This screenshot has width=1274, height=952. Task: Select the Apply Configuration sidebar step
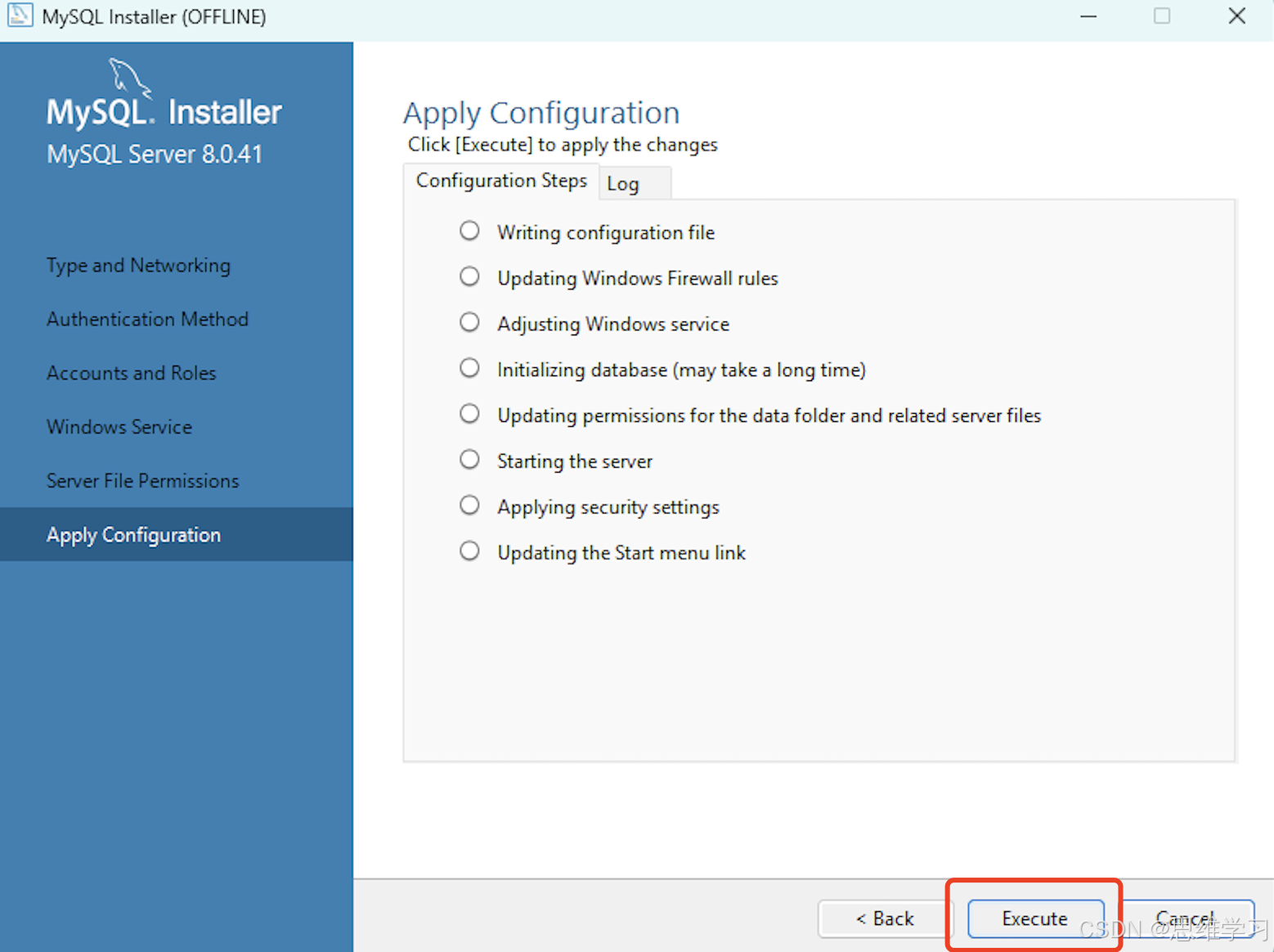click(177, 534)
